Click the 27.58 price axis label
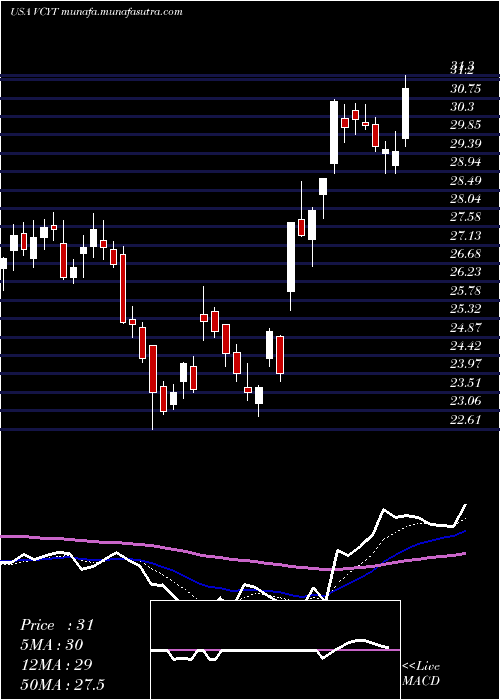This screenshot has width=500, height=700. point(466,217)
